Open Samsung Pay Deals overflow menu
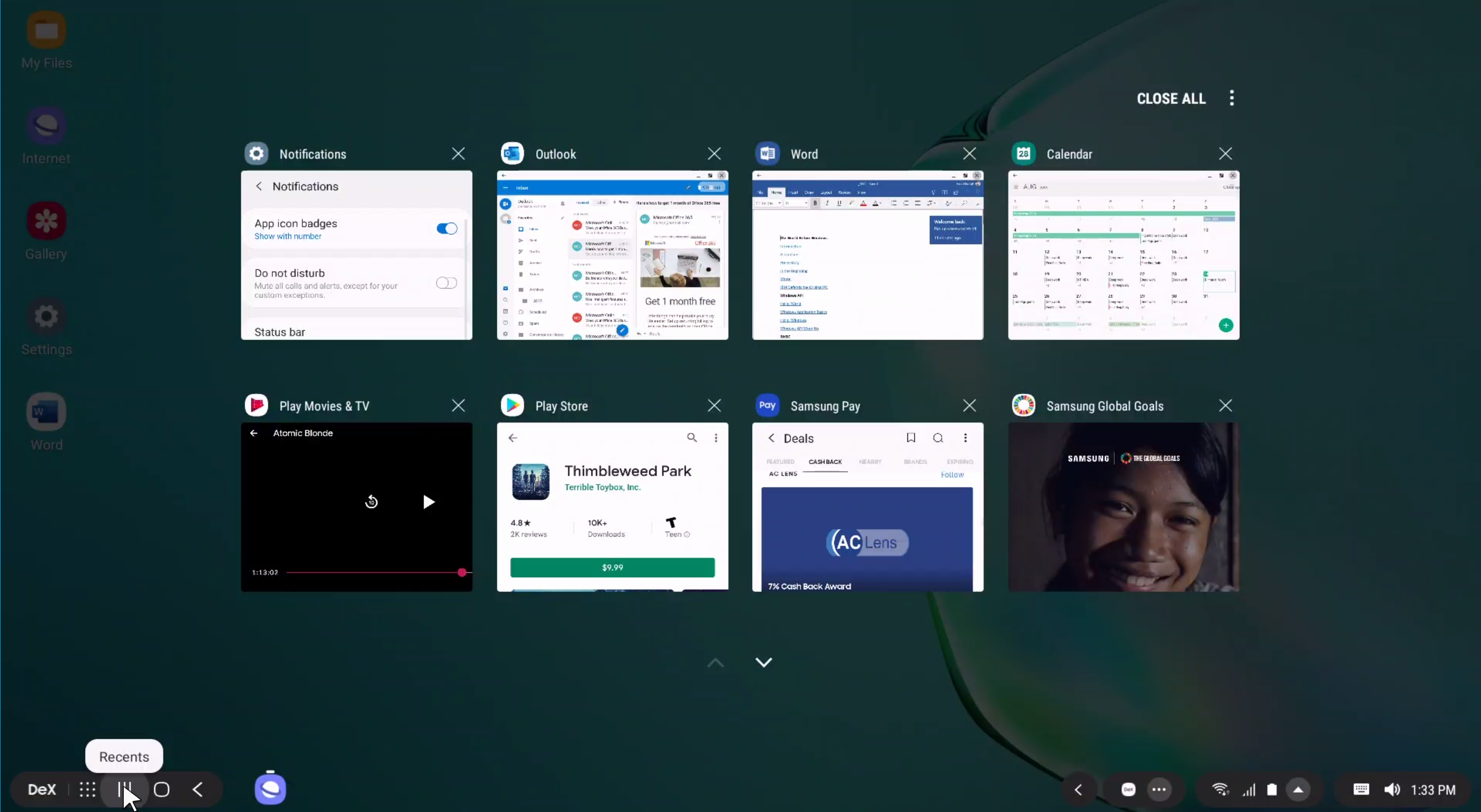Screen dimensions: 1481x812 [x=965, y=438]
